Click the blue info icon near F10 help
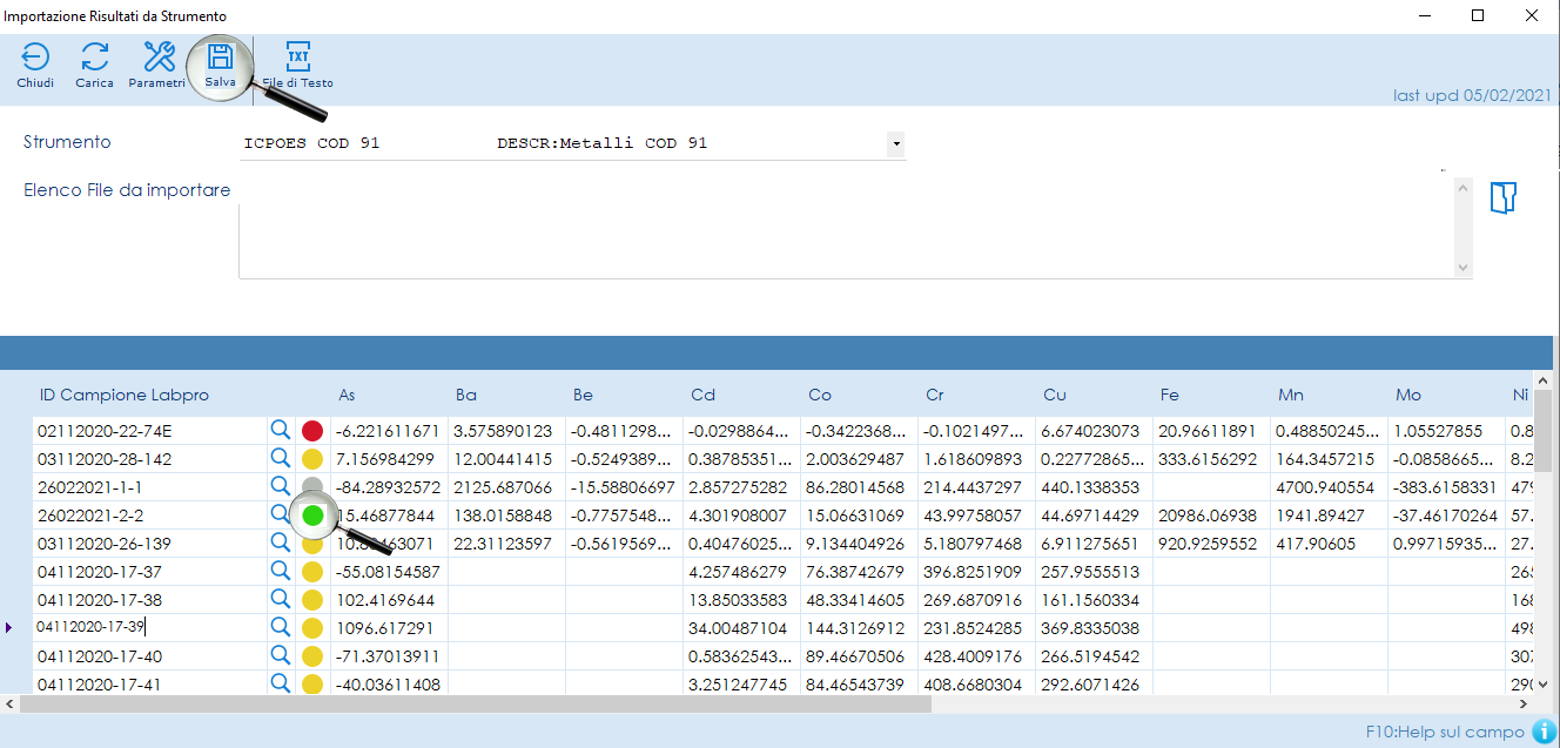This screenshot has height=748, width=1560. coord(1544,731)
